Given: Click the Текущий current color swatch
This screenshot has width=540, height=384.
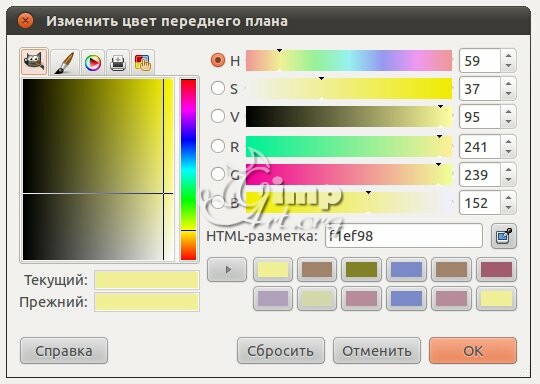Looking at the screenshot, I should point(147,279).
